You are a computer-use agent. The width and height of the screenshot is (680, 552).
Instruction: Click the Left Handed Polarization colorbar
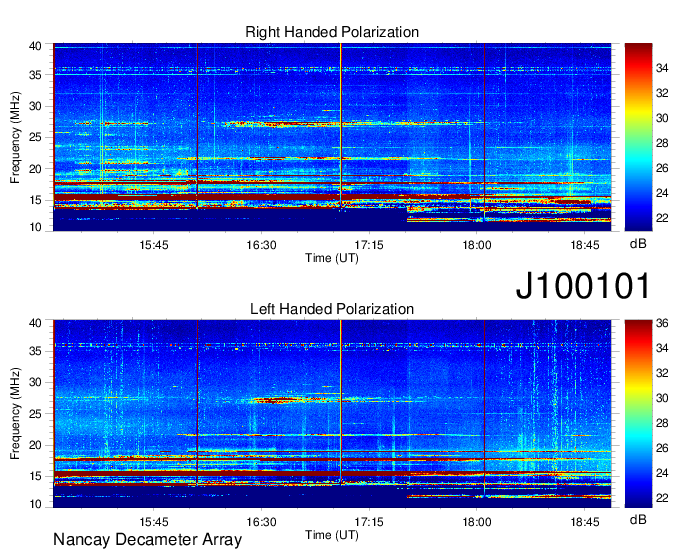[x=638, y=414]
